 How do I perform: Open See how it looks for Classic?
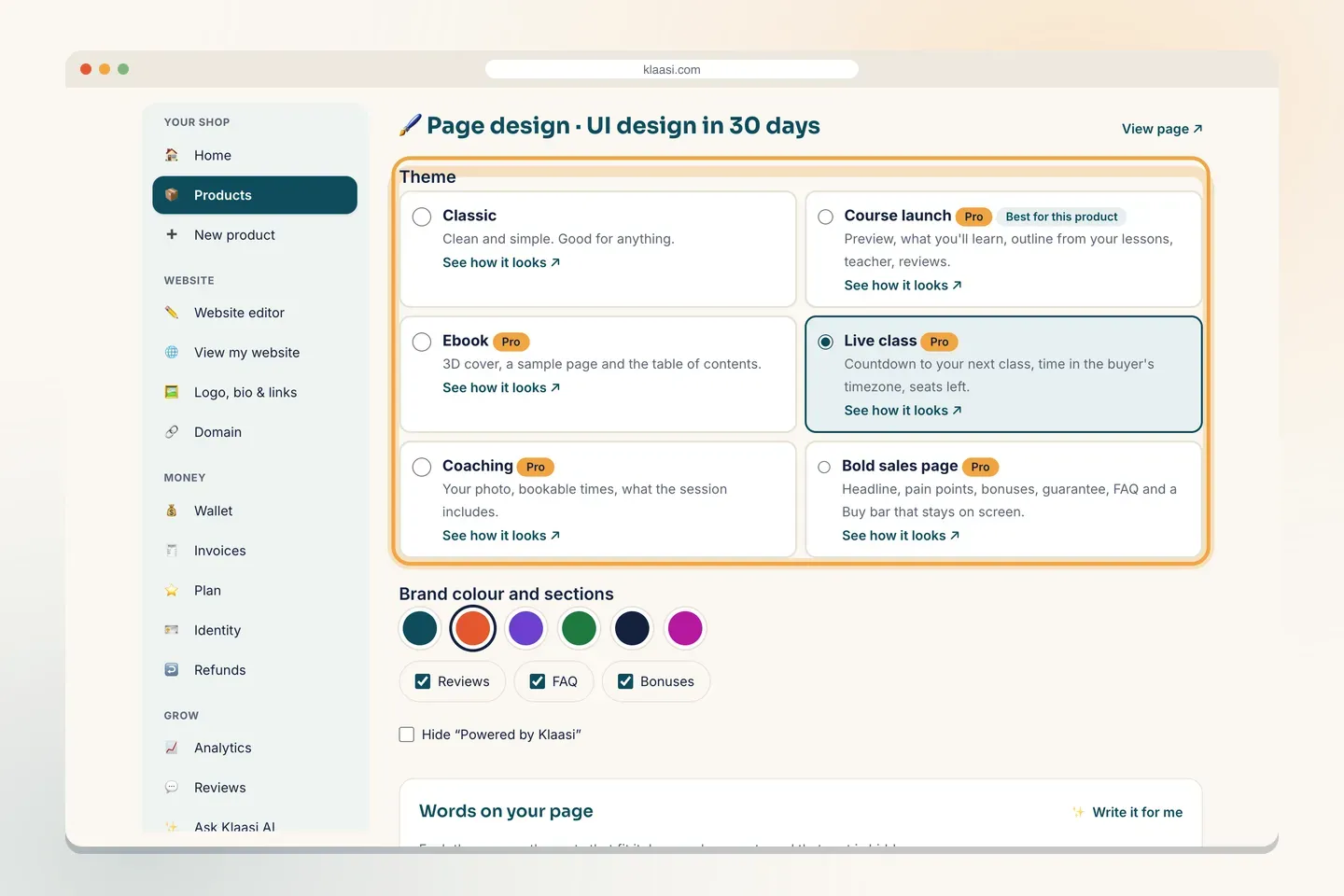pyautogui.click(x=501, y=262)
